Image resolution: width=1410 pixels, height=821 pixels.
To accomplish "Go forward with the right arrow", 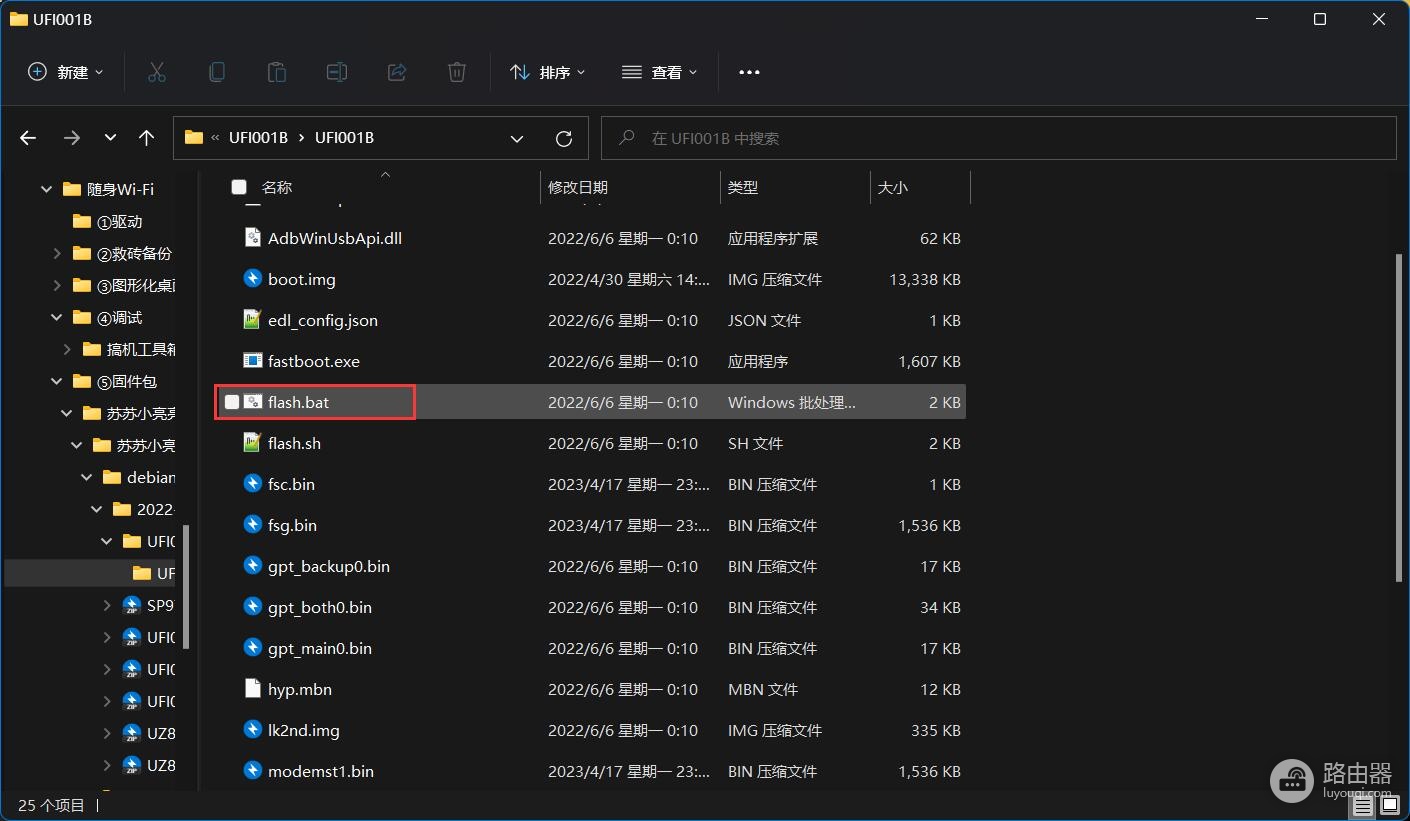I will 71,138.
